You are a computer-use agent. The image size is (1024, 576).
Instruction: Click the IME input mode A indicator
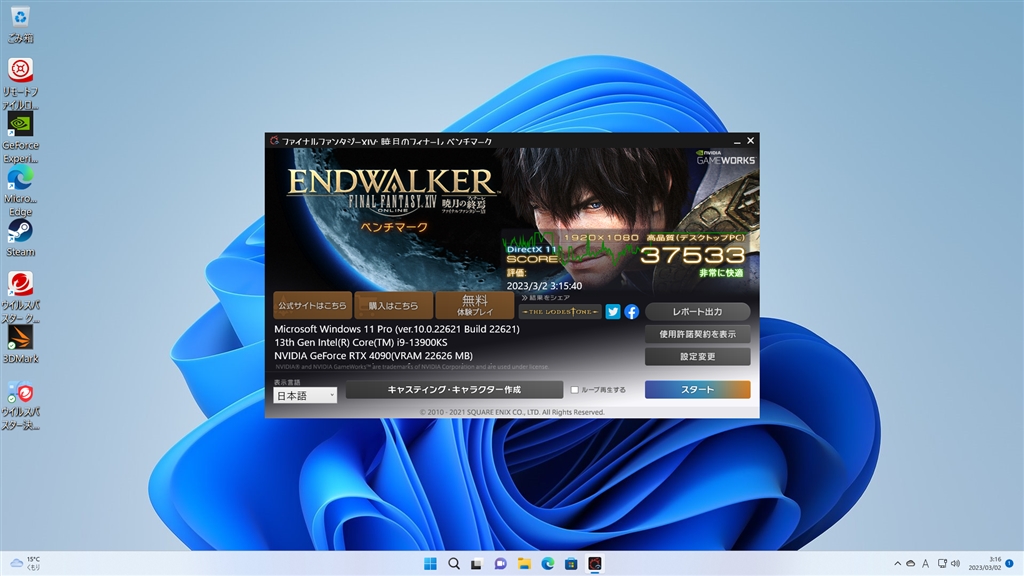pyautogui.click(x=925, y=564)
